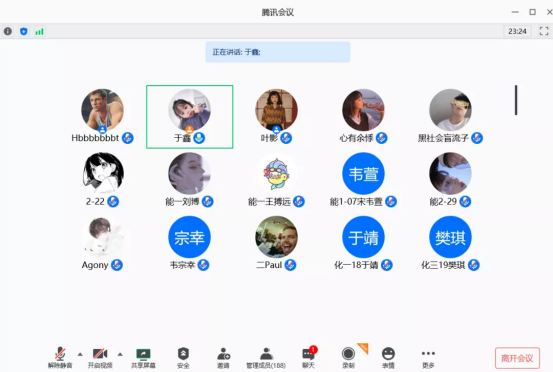Image resolution: width=553 pixels, height=372 pixels.
Task: Check the green network signal icon
Action: pos(40,31)
